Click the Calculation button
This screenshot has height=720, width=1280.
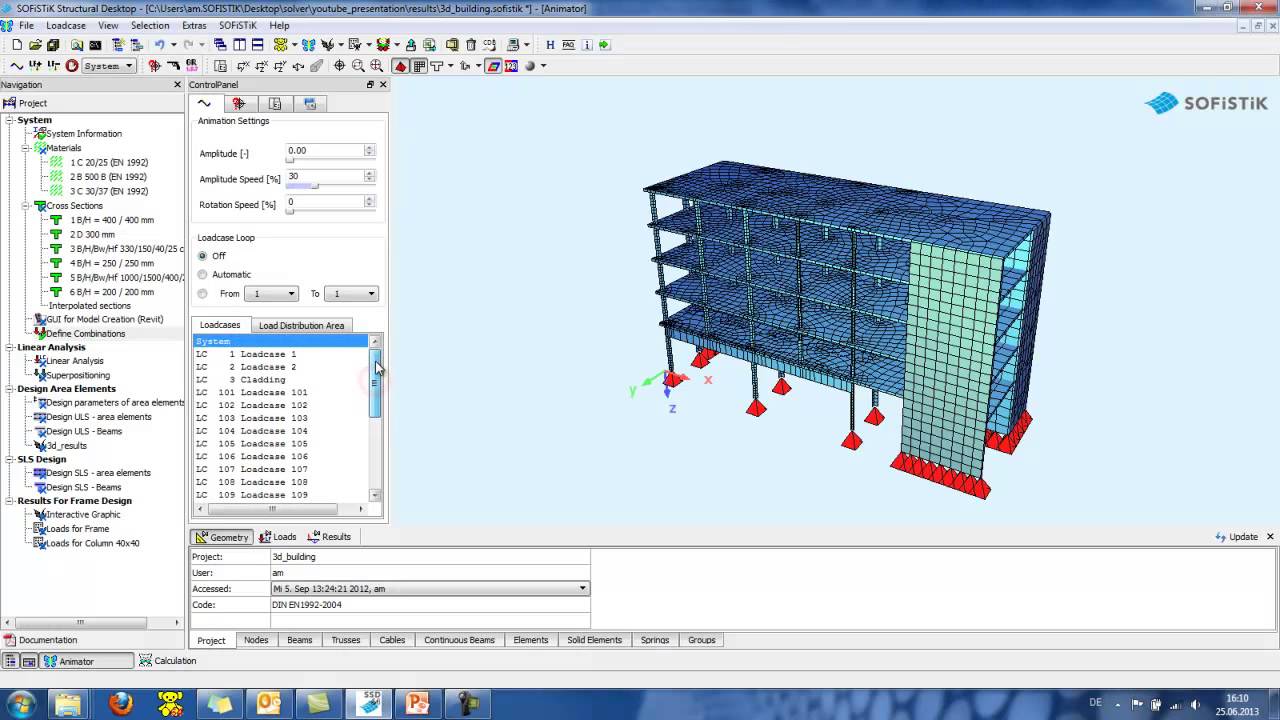(x=168, y=661)
